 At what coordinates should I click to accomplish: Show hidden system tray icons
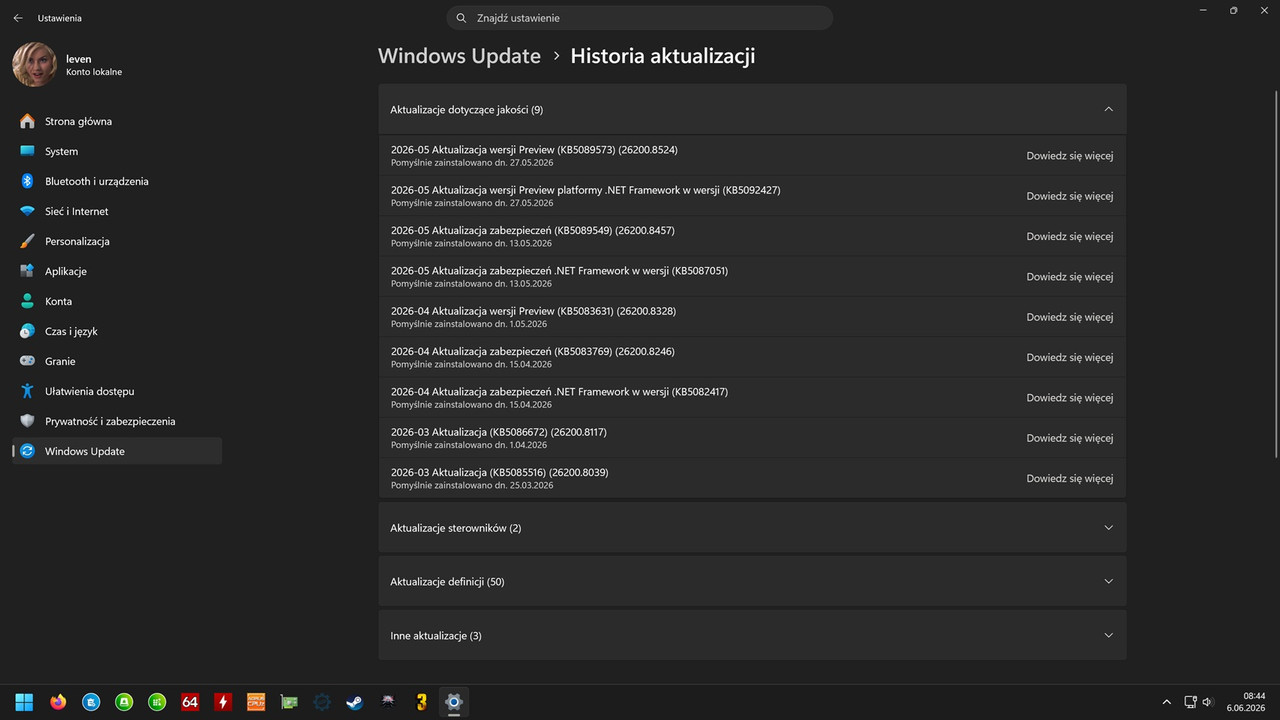[x=1166, y=702]
